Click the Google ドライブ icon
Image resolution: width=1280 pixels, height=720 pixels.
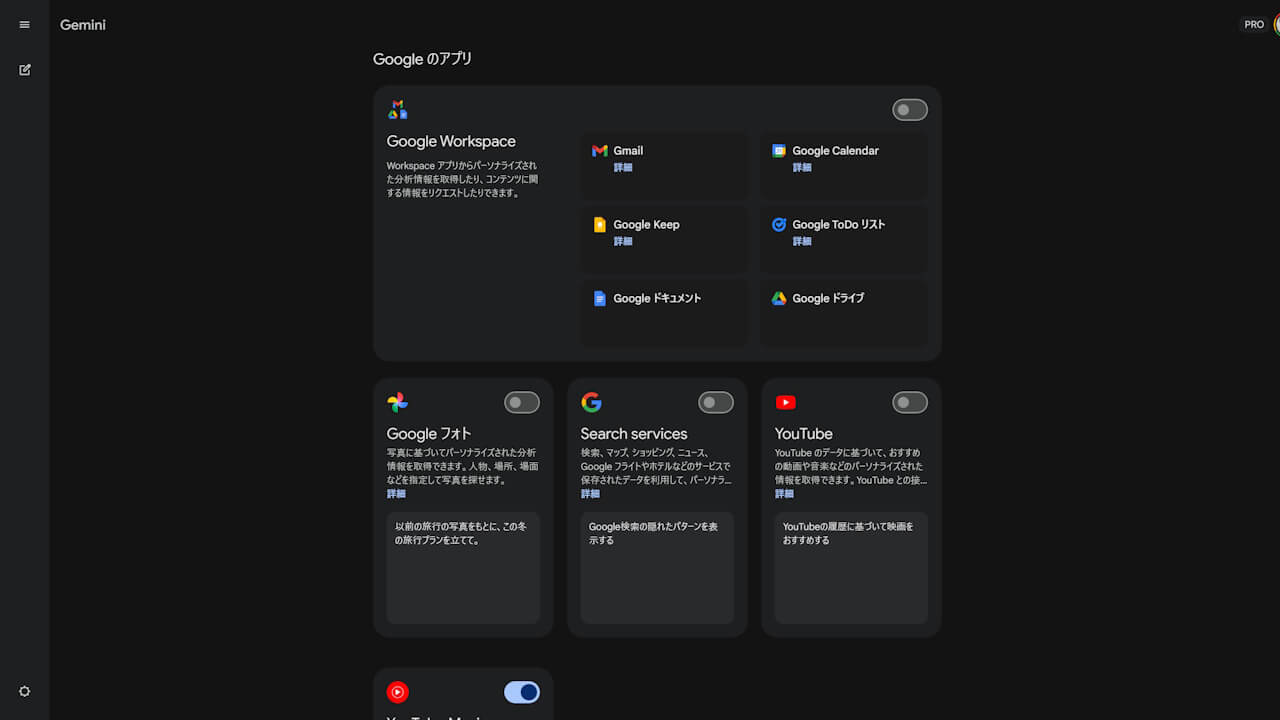[779, 298]
